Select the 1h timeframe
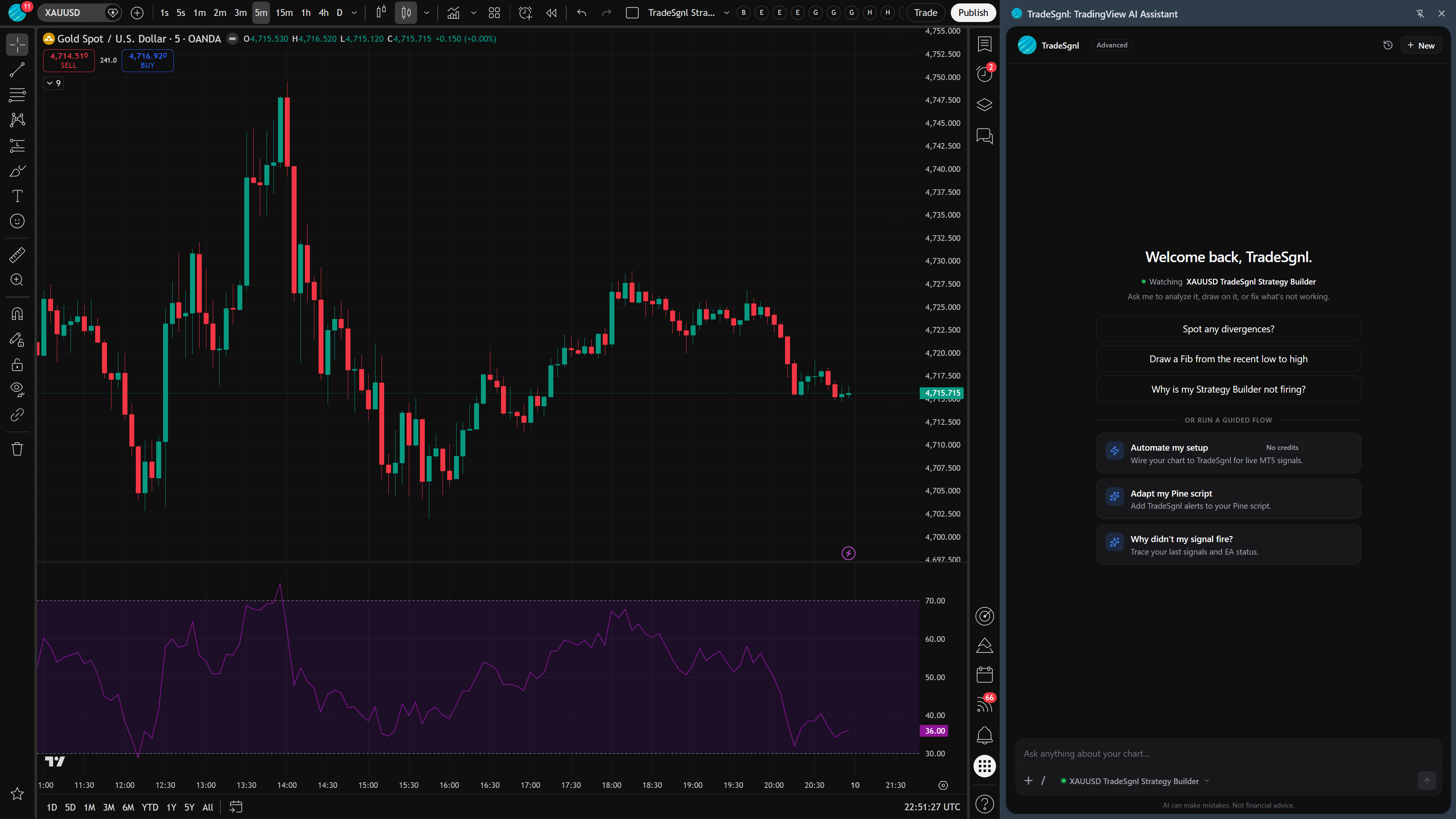The image size is (1456, 819). point(306,13)
